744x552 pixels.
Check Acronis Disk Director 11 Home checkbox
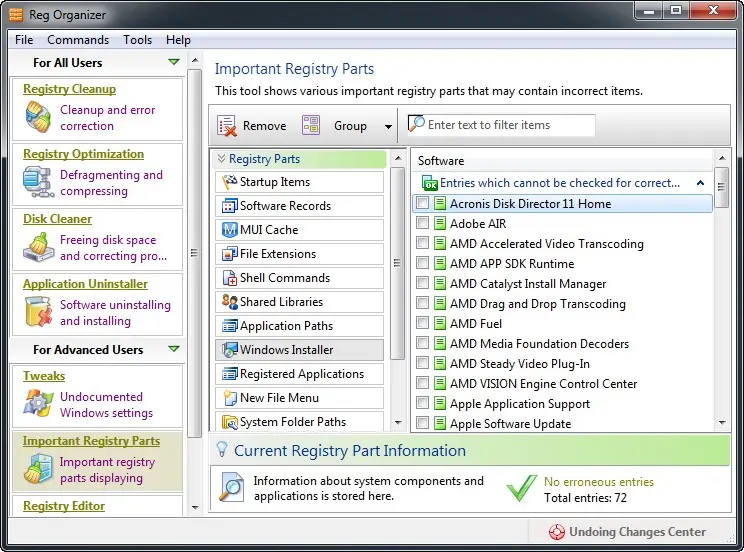422,203
